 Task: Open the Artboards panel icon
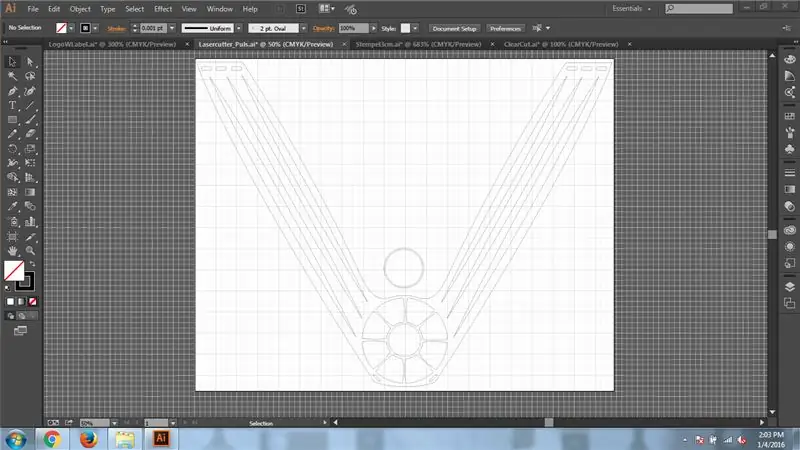[790, 304]
